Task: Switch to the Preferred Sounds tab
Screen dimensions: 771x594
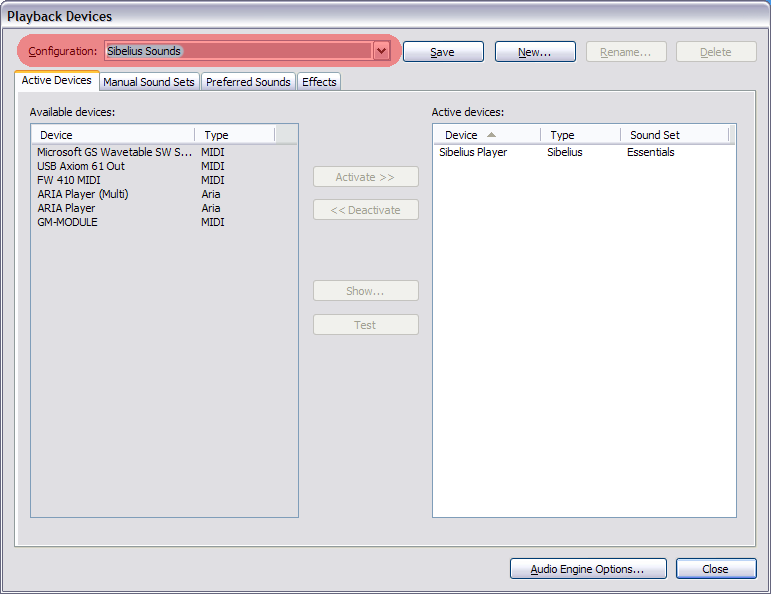Action: (248, 82)
